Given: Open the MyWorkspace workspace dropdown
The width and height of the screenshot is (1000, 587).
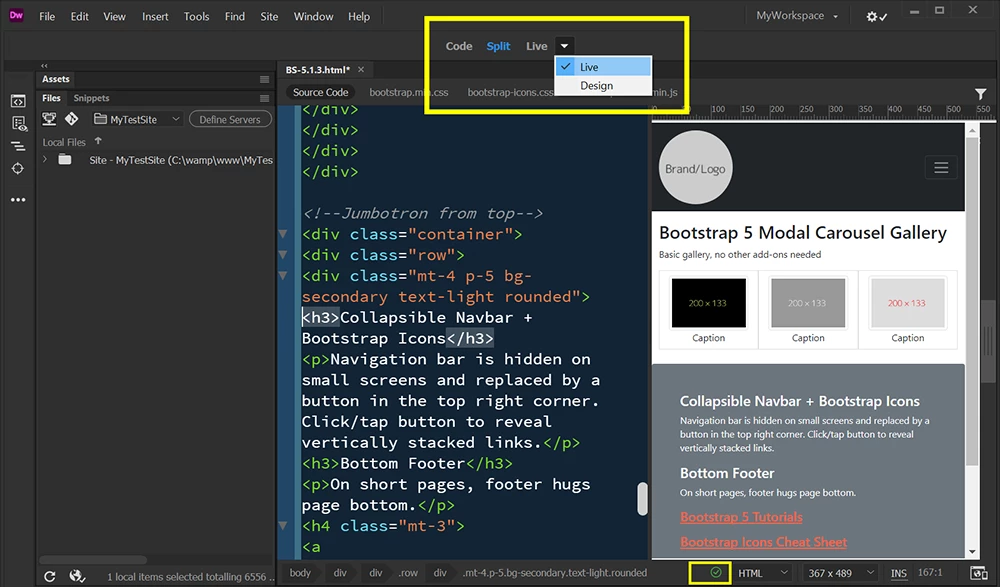Looking at the screenshot, I should [797, 16].
